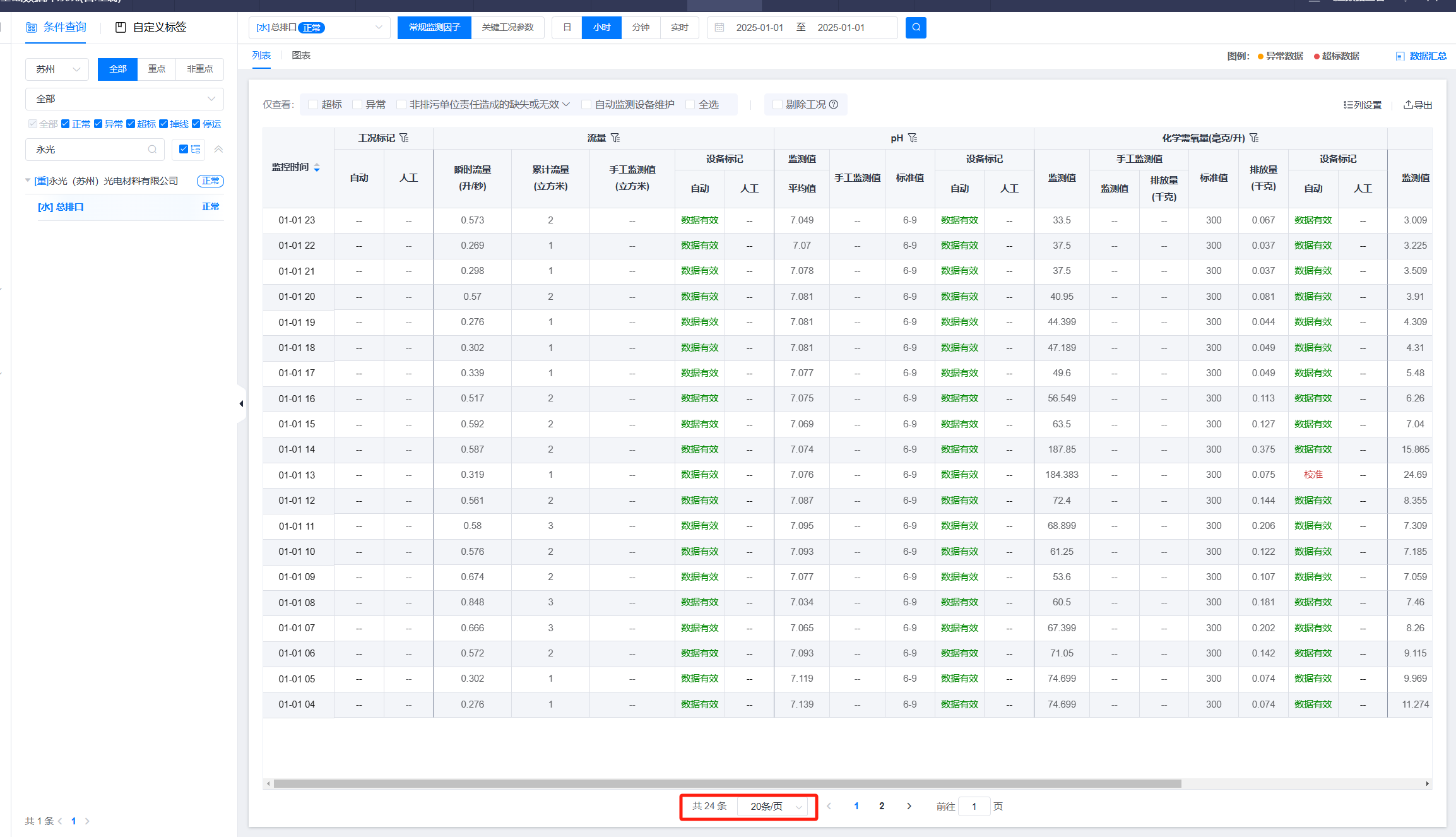Click the start date 2025-01-01 field

point(759,27)
